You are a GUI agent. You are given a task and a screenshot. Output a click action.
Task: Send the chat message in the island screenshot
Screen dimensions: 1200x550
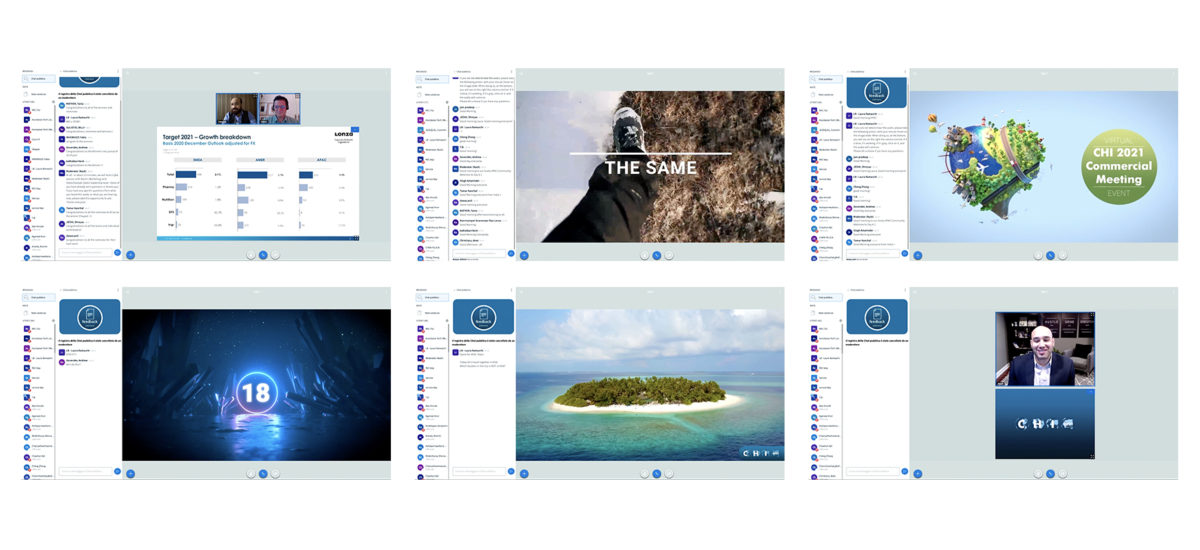511,470
